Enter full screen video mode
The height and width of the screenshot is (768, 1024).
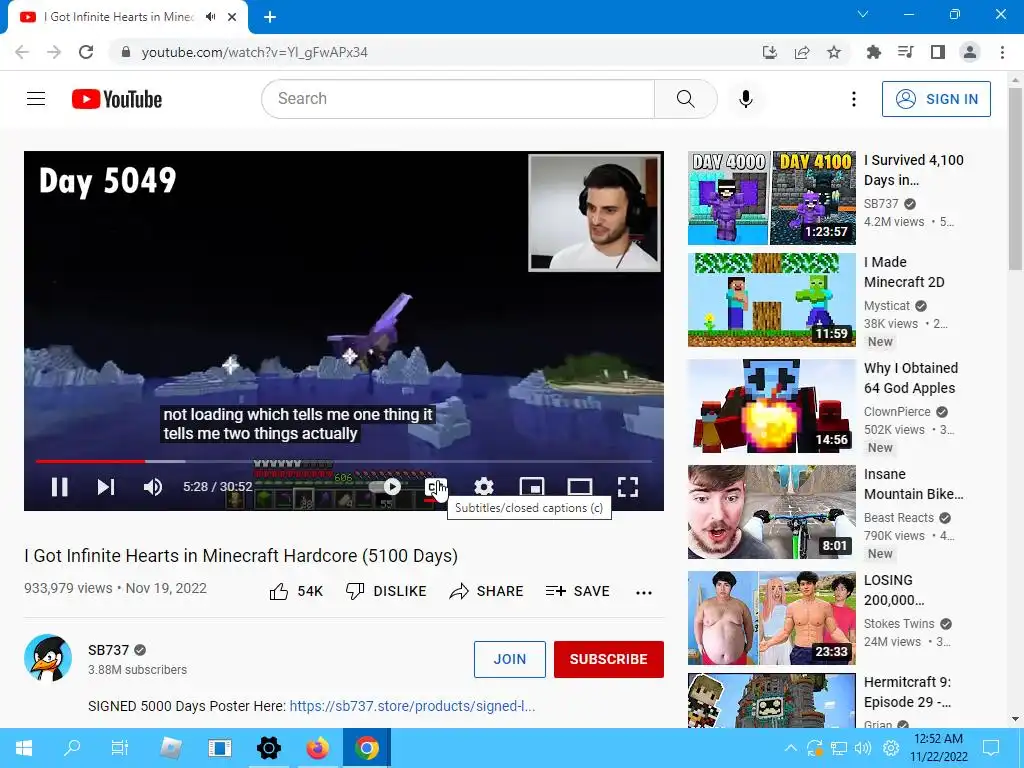coord(628,487)
